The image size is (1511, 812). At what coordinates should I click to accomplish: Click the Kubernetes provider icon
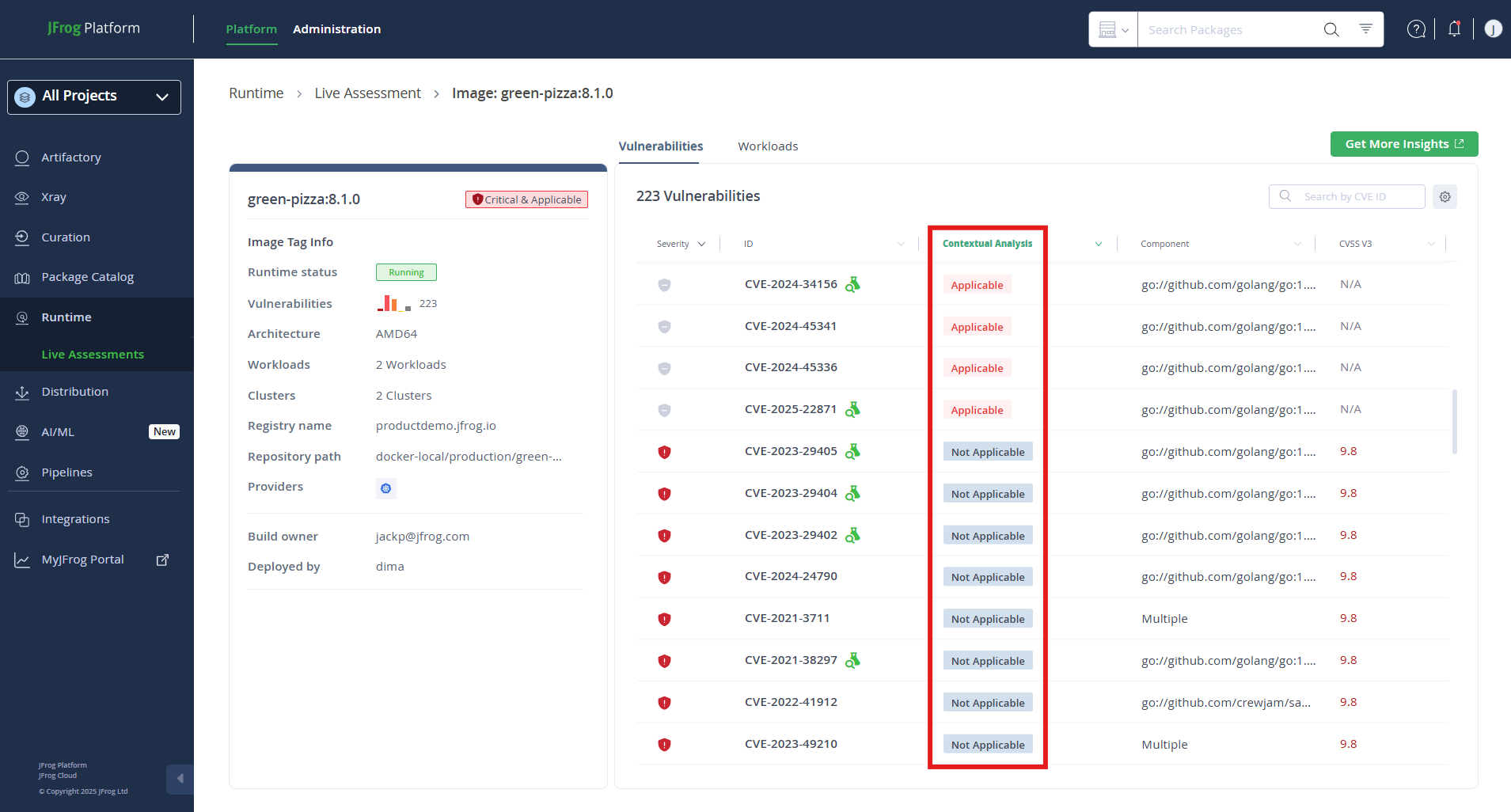coord(385,488)
